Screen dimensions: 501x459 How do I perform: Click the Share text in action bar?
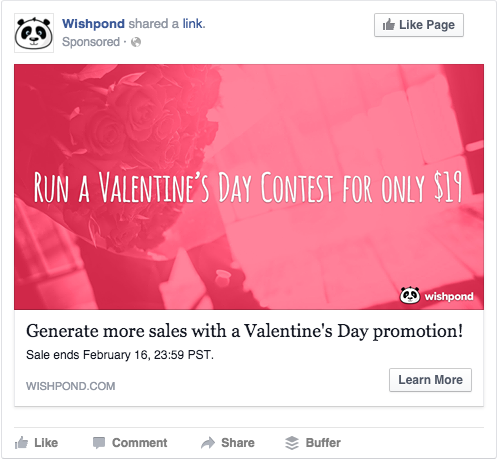[238, 443]
